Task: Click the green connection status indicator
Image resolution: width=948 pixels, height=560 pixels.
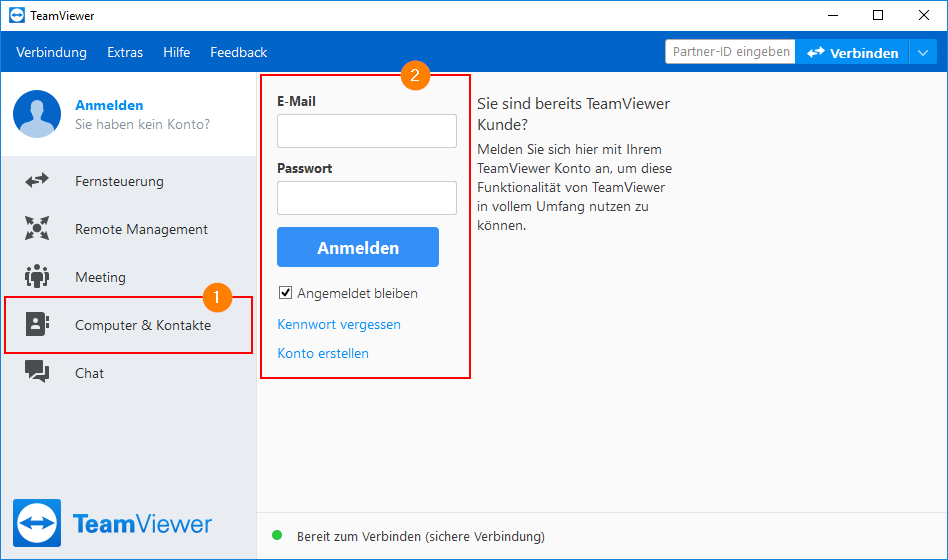Action: (x=277, y=535)
